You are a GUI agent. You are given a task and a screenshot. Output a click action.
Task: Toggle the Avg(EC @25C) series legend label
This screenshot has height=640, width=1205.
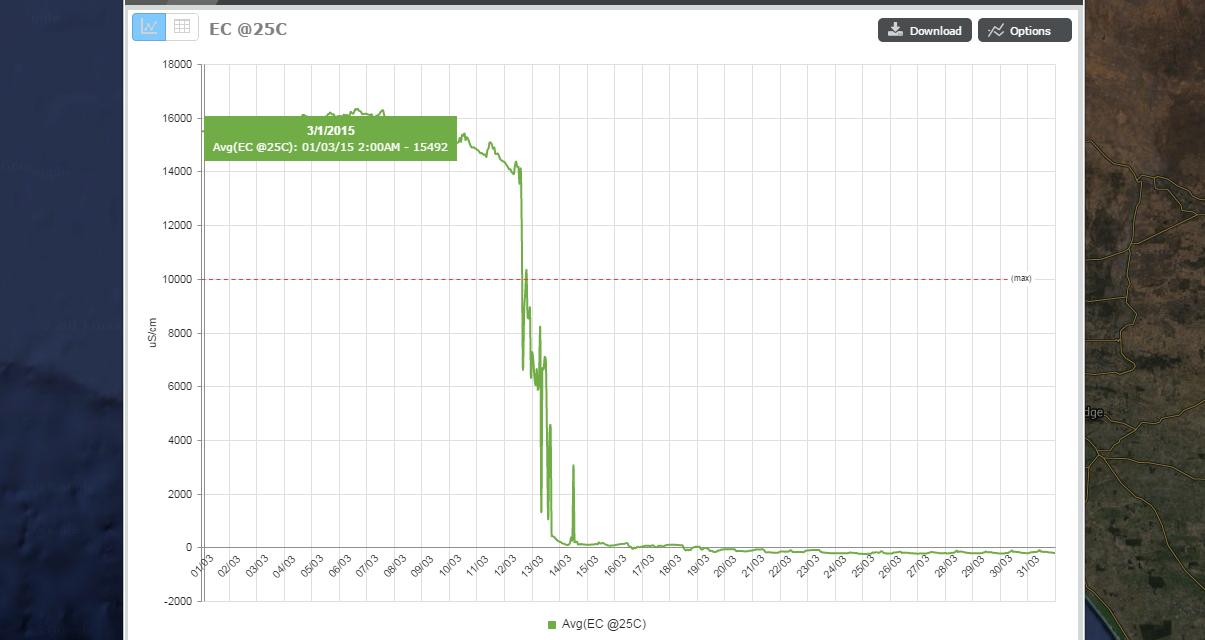pyautogui.click(x=603, y=624)
